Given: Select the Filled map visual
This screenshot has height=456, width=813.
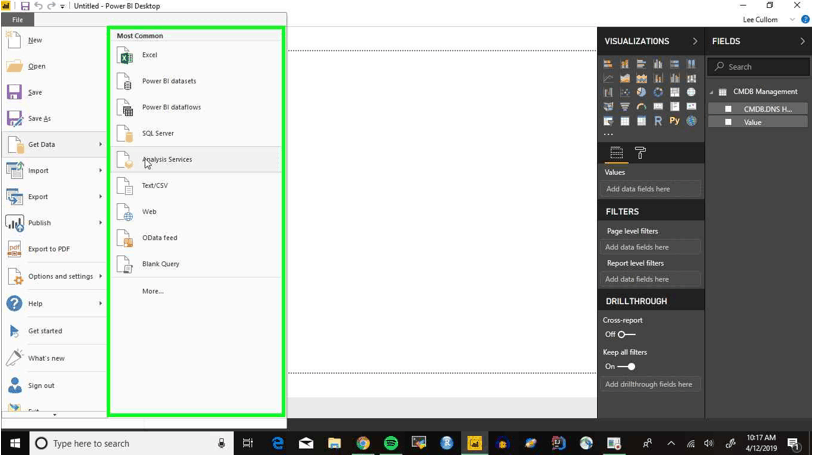Looking at the screenshot, I should pos(608,106).
